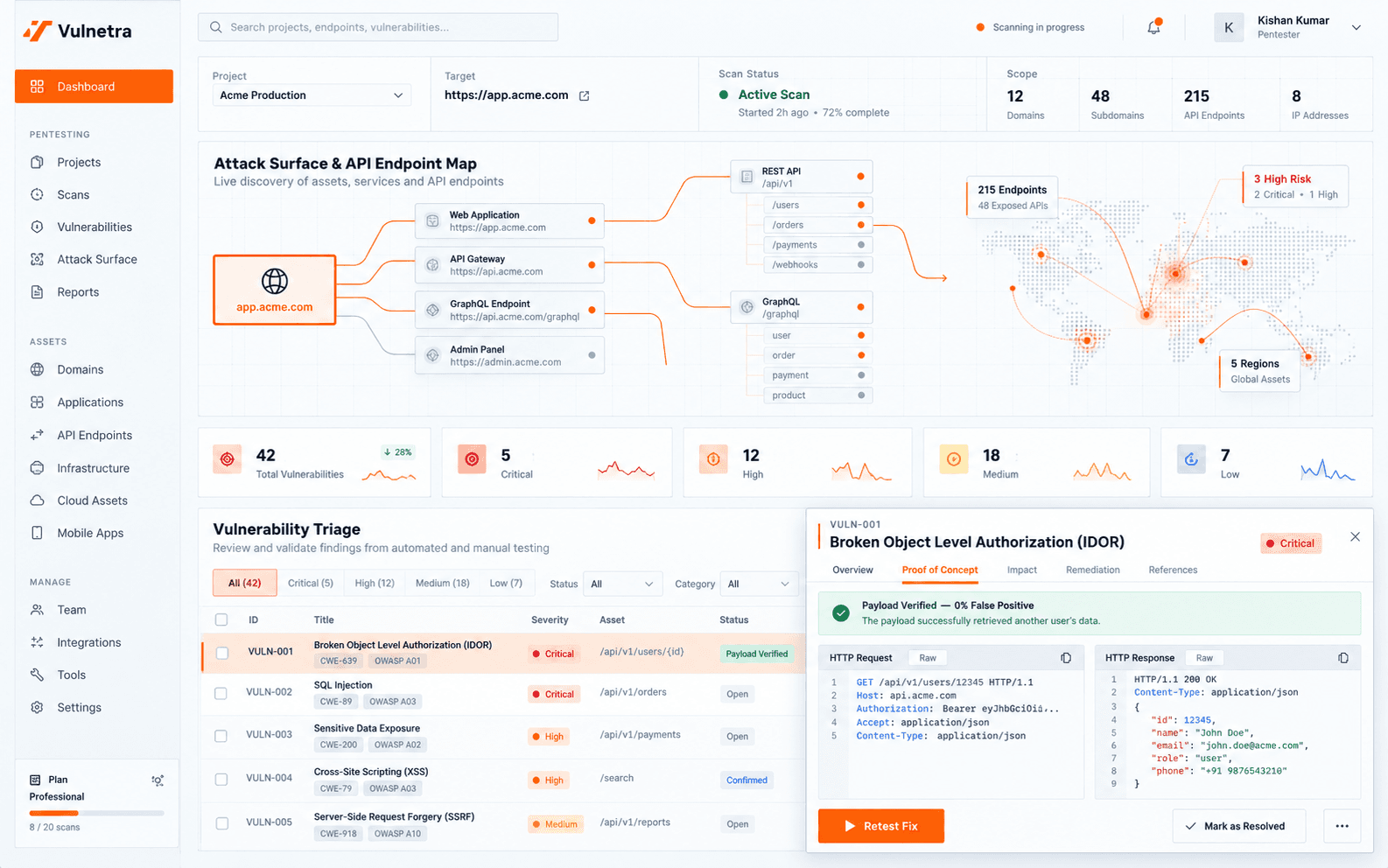Go to Vulnerabilities section

[x=94, y=227]
